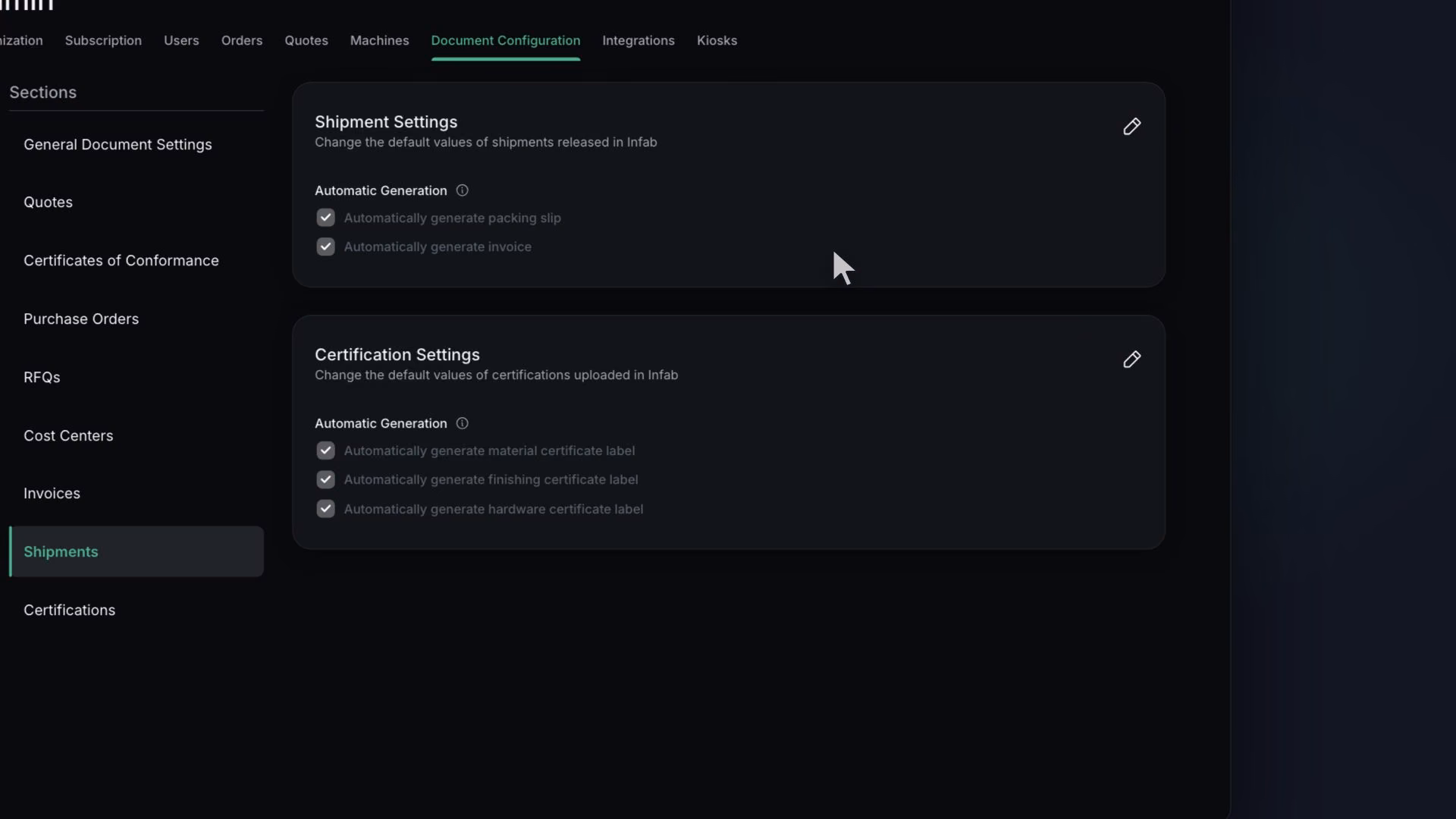Screen dimensions: 1456x819
Task: Click 'Automatically generate material certificate label' text
Action: point(489,451)
